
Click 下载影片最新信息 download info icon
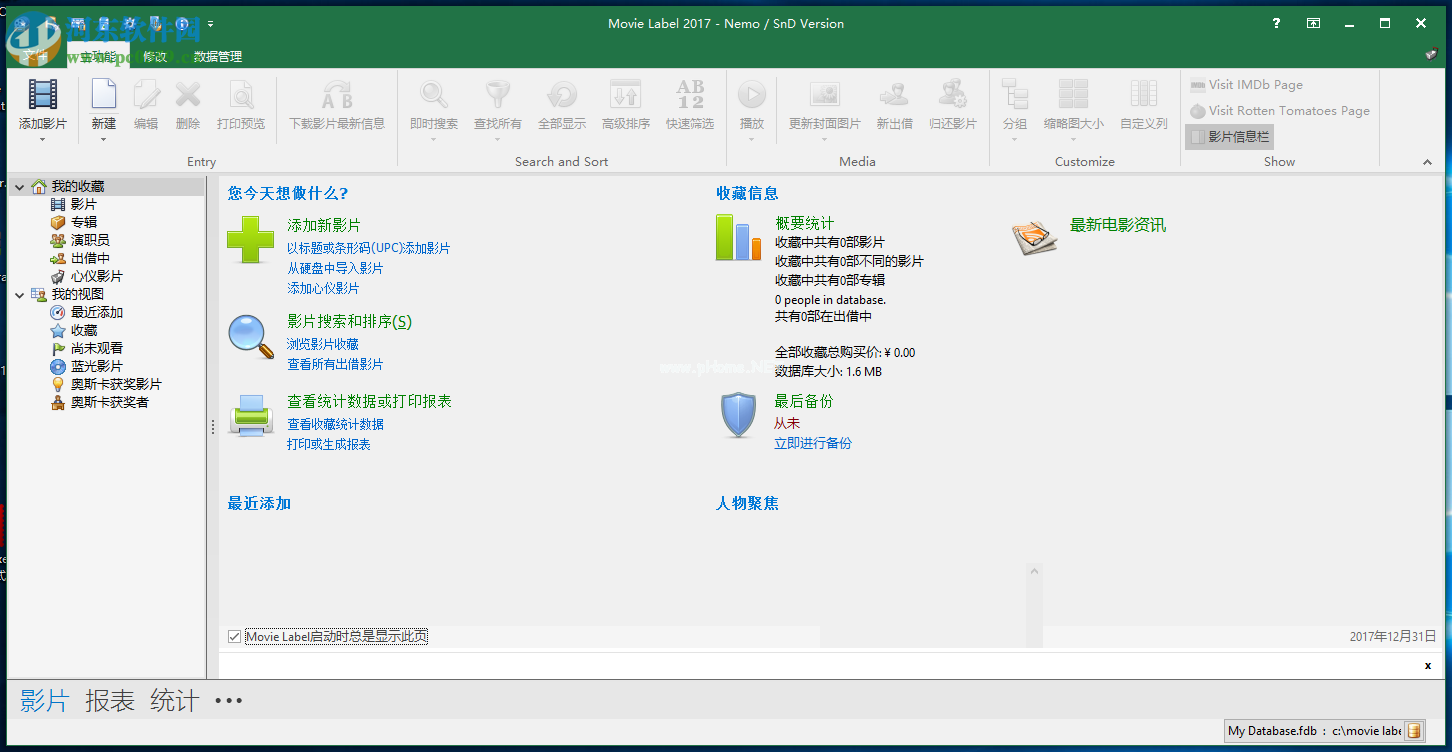click(337, 95)
